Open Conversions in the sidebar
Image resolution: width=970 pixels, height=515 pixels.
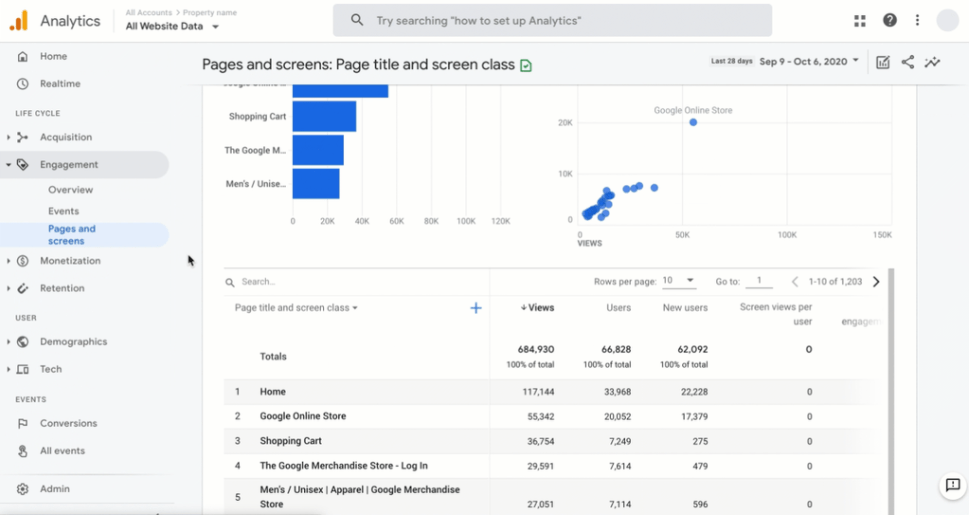pos(69,423)
